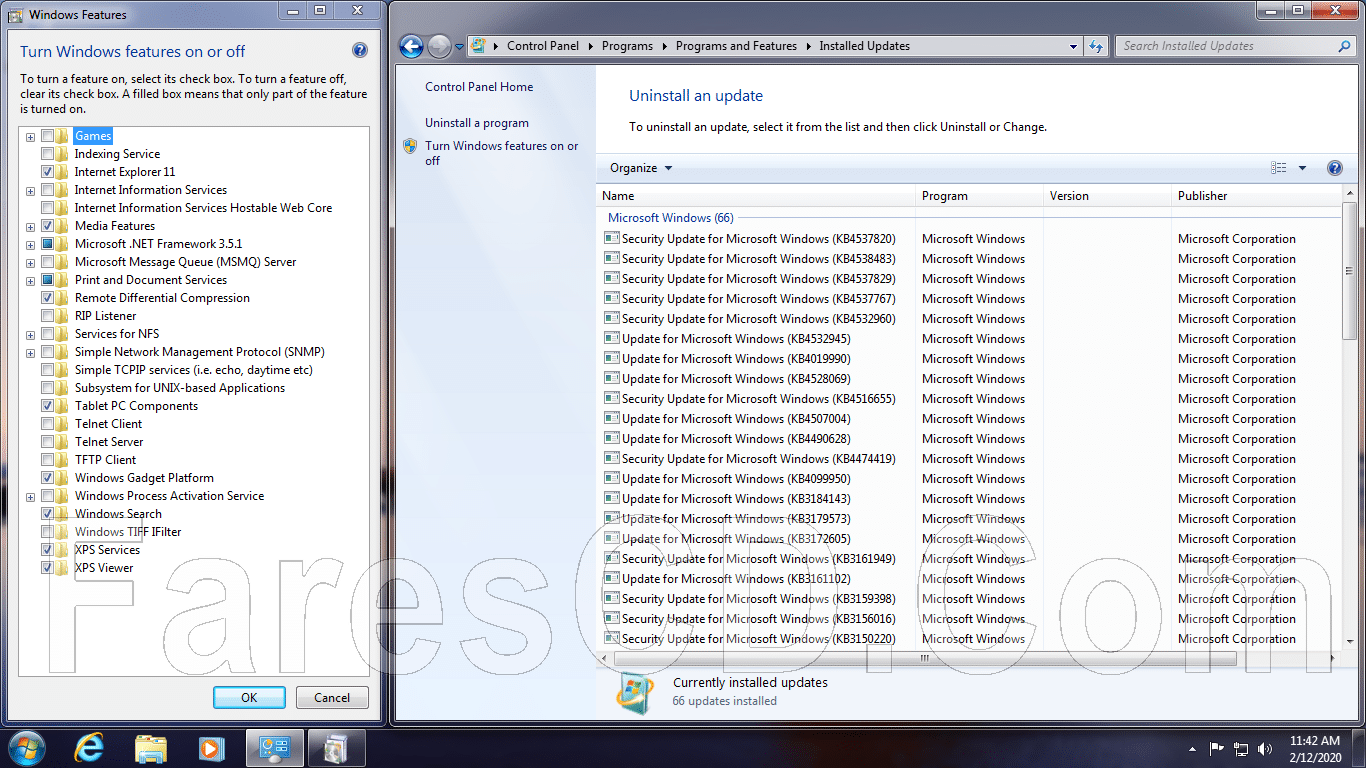Open Control Panel Home link
The height and width of the screenshot is (768, 1366).
(479, 87)
